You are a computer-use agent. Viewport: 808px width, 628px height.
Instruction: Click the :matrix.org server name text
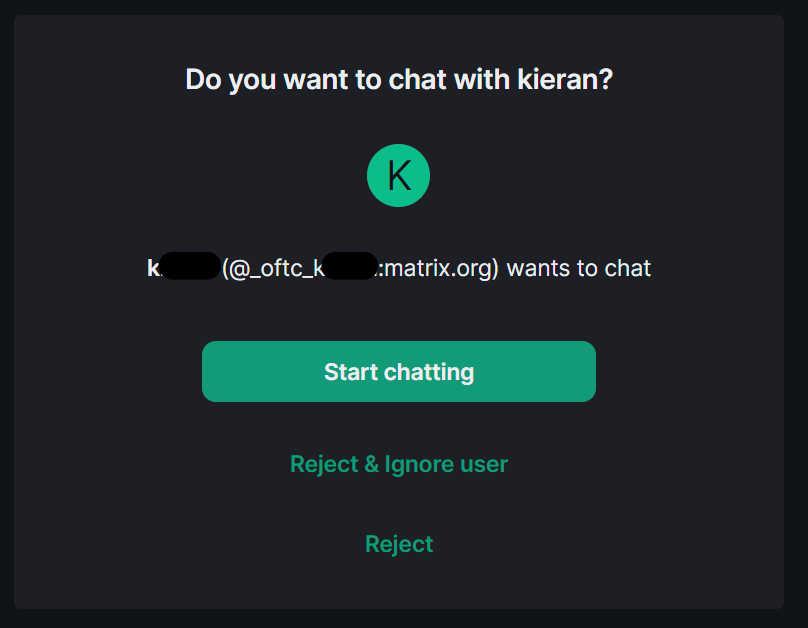pos(436,268)
